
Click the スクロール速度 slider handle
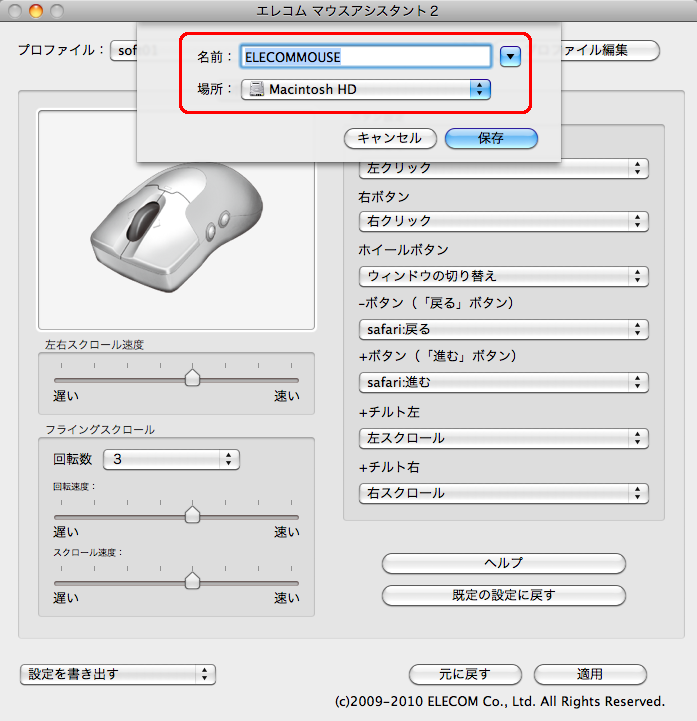192,581
